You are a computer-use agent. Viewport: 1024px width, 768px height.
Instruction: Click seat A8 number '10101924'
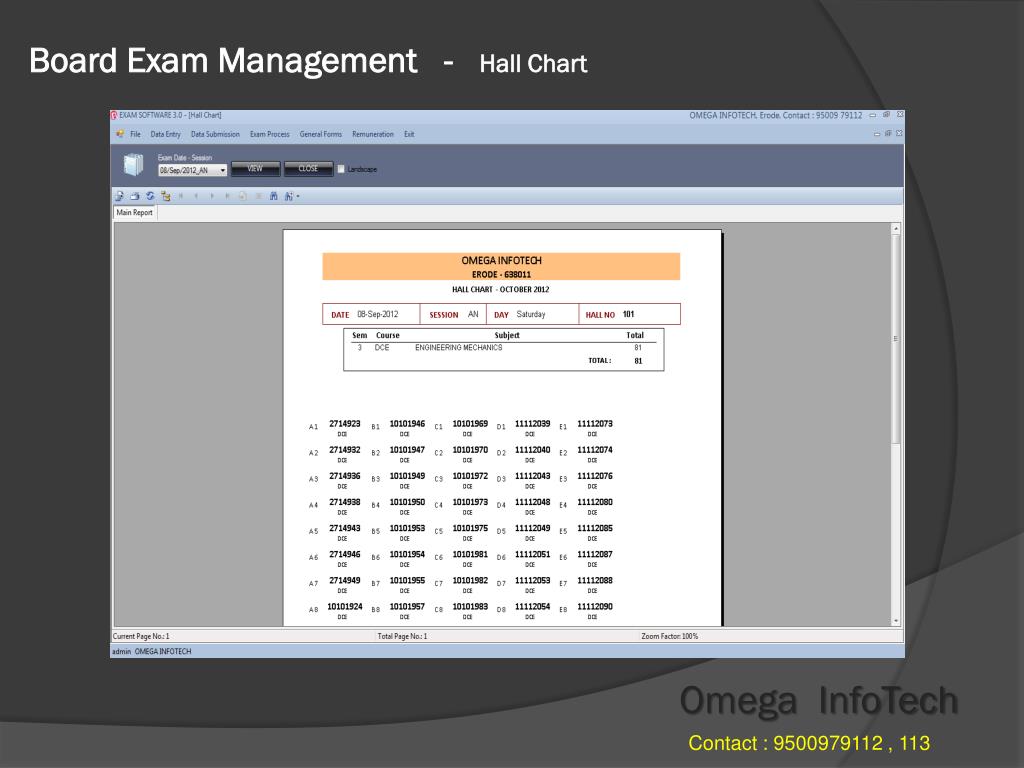pyautogui.click(x=345, y=607)
